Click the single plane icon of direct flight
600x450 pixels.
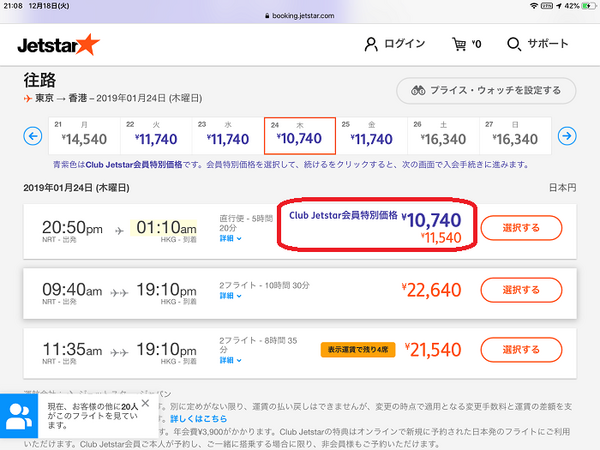(x=119, y=231)
